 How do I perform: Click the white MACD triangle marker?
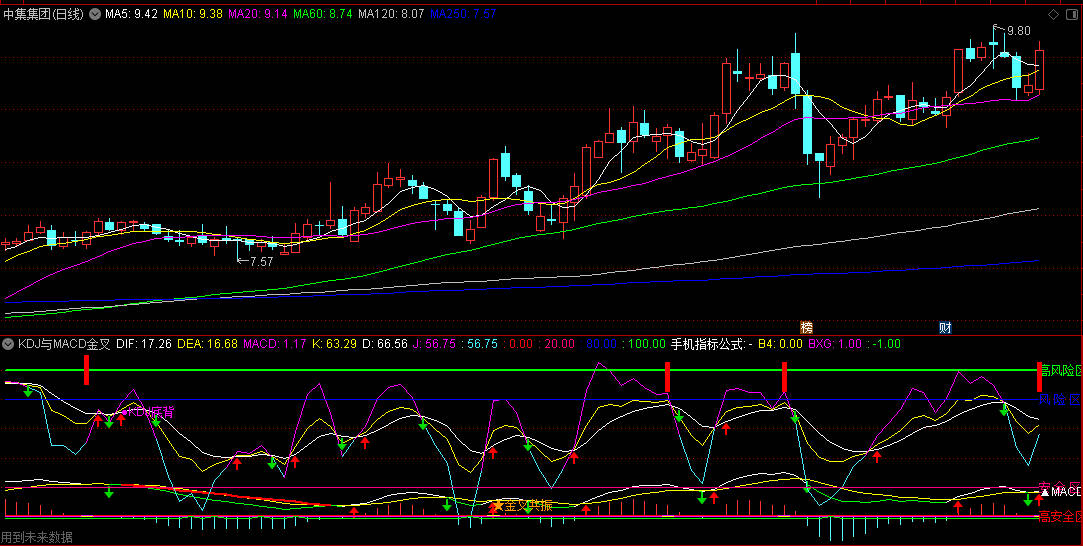click(1044, 491)
